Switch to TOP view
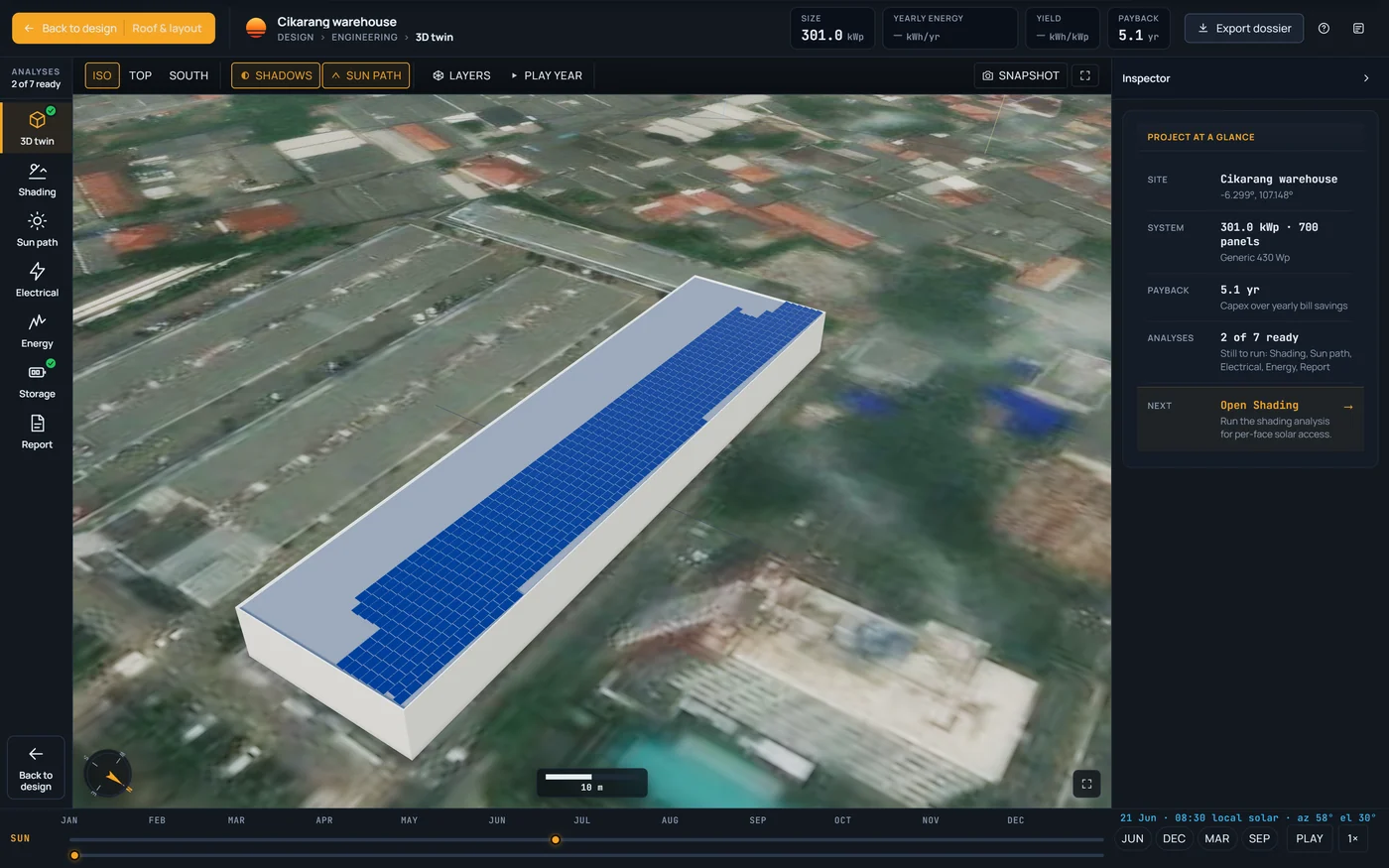 pyautogui.click(x=140, y=75)
